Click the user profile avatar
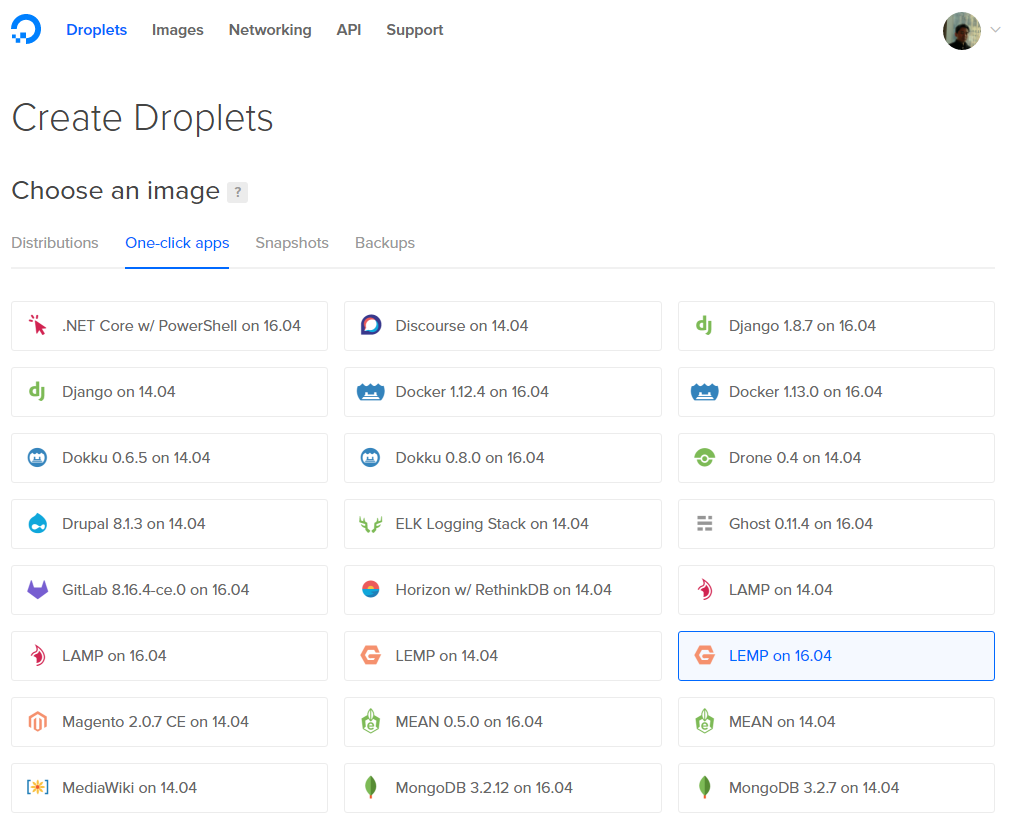Viewport: 1015px width, 819px height. (962, 30)
